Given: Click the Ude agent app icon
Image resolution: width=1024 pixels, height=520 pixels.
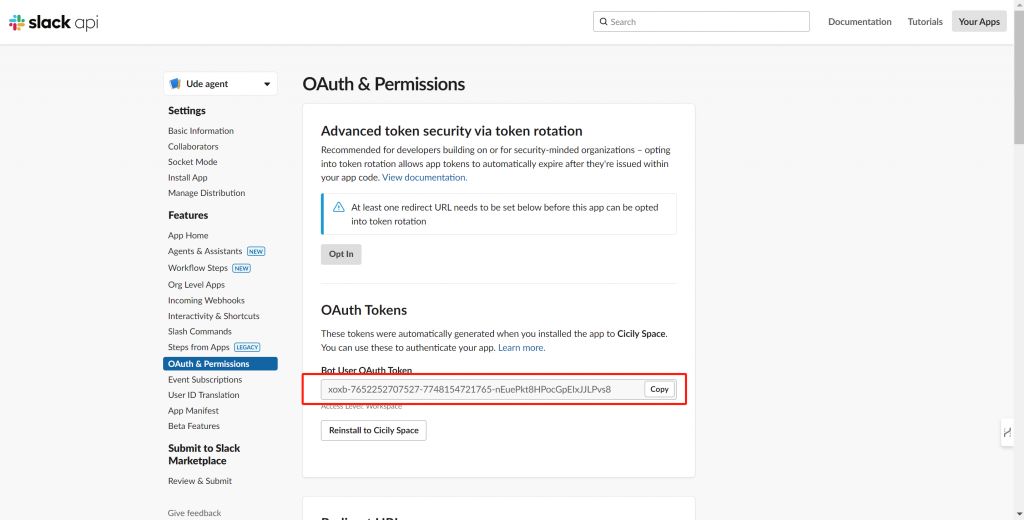Looking at the screenshot, I should tap(175, 84).
